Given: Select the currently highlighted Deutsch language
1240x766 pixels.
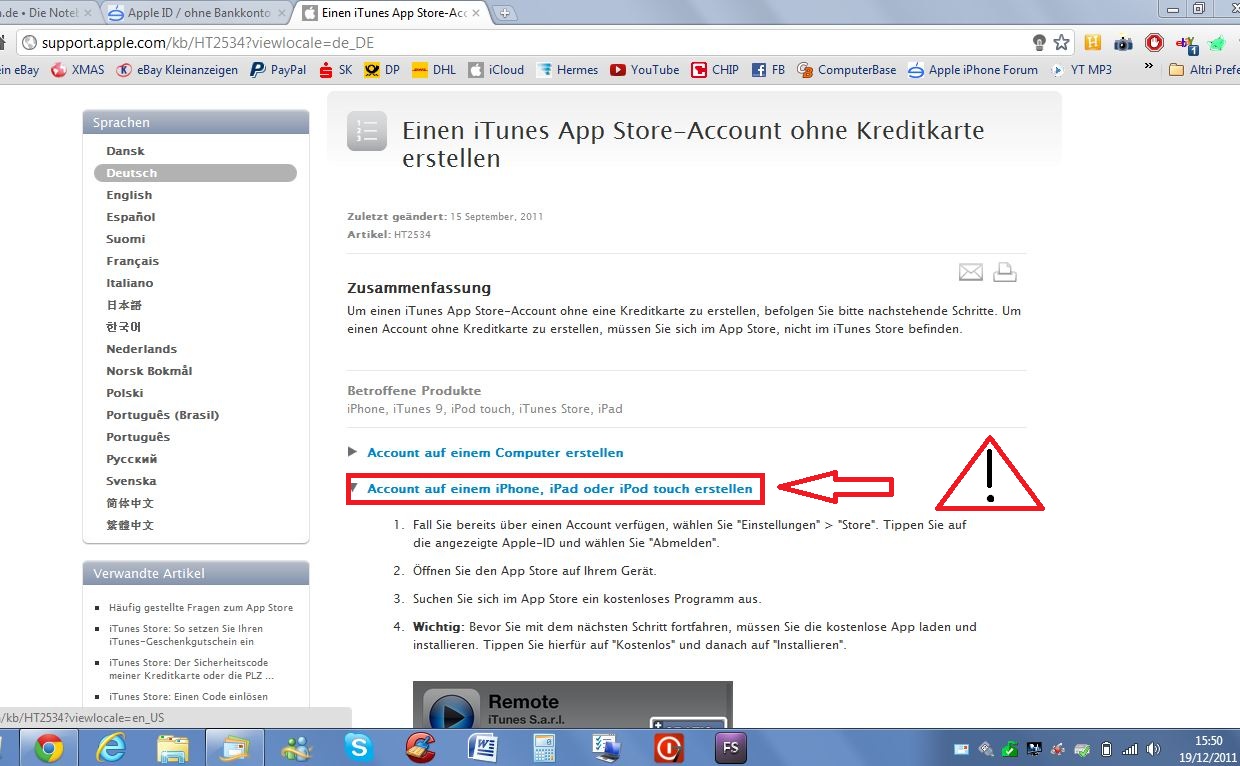Looking at the screenshot, I should 195,173.
